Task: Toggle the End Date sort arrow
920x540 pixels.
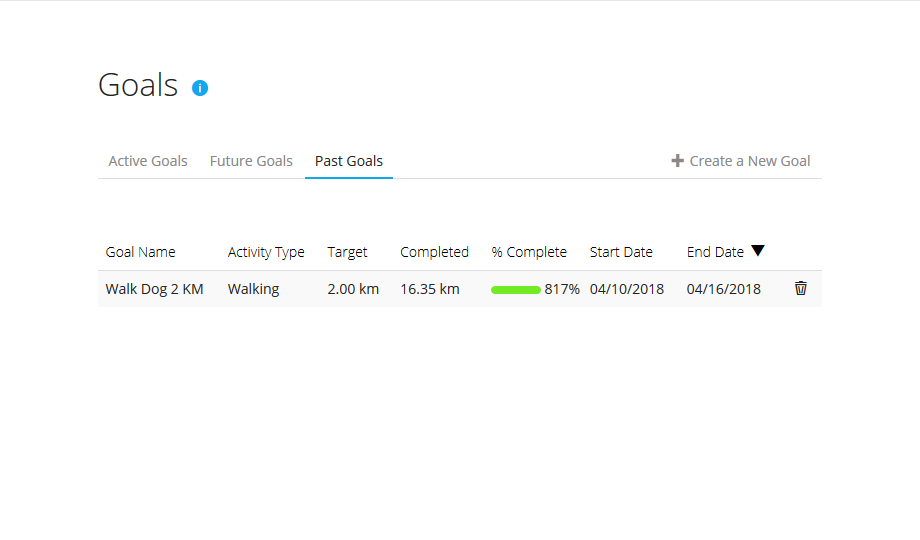Action: click(x=758, y=251)
